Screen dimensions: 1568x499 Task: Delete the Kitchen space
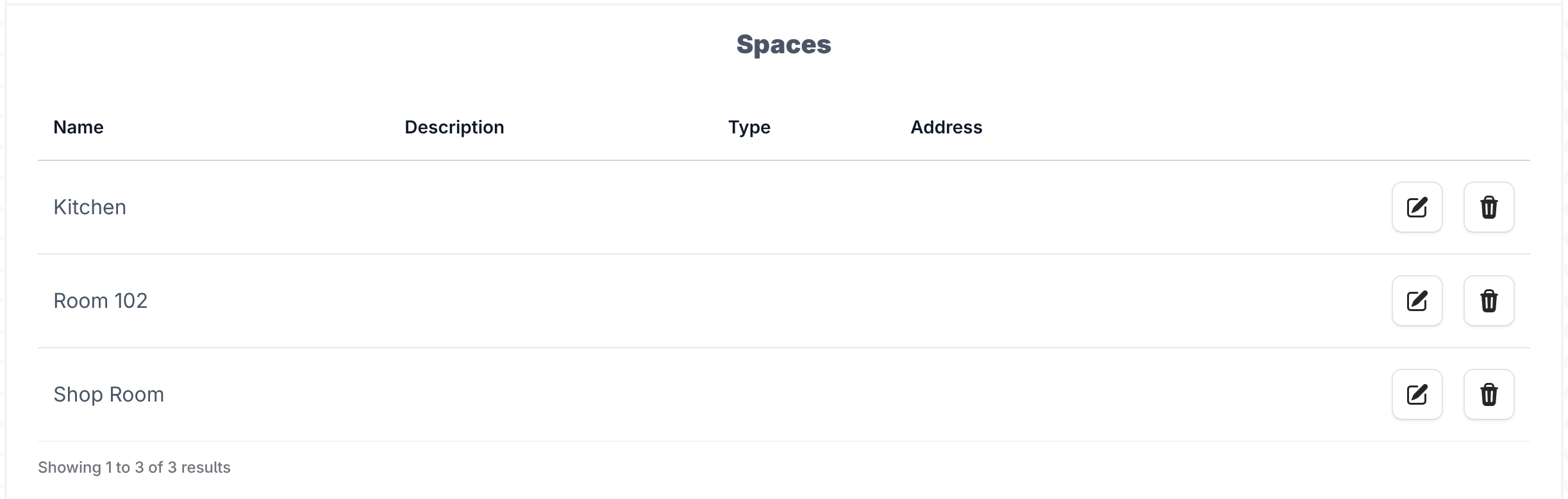(x=1489, y=207)
